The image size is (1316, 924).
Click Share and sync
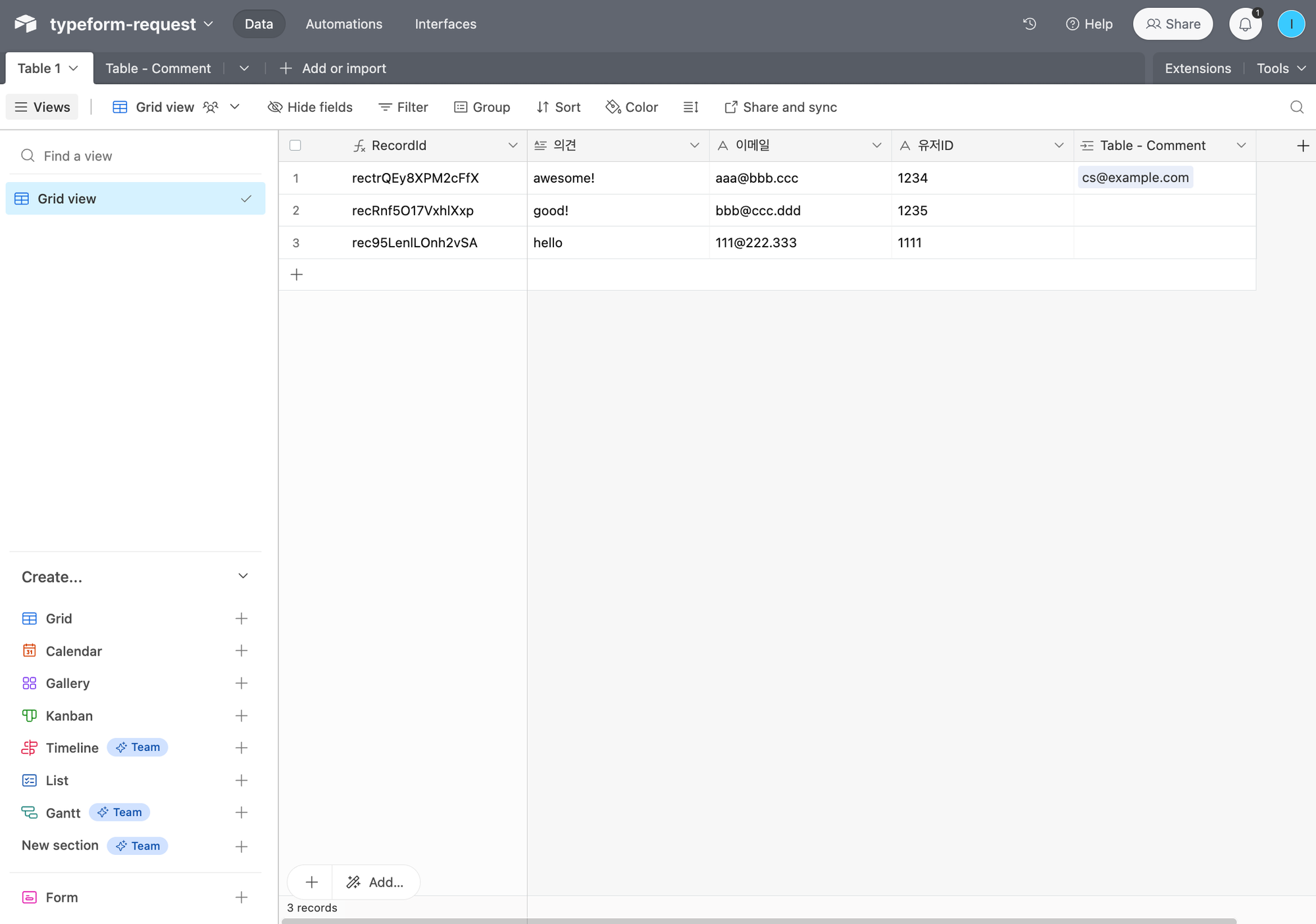click(780, 107)
